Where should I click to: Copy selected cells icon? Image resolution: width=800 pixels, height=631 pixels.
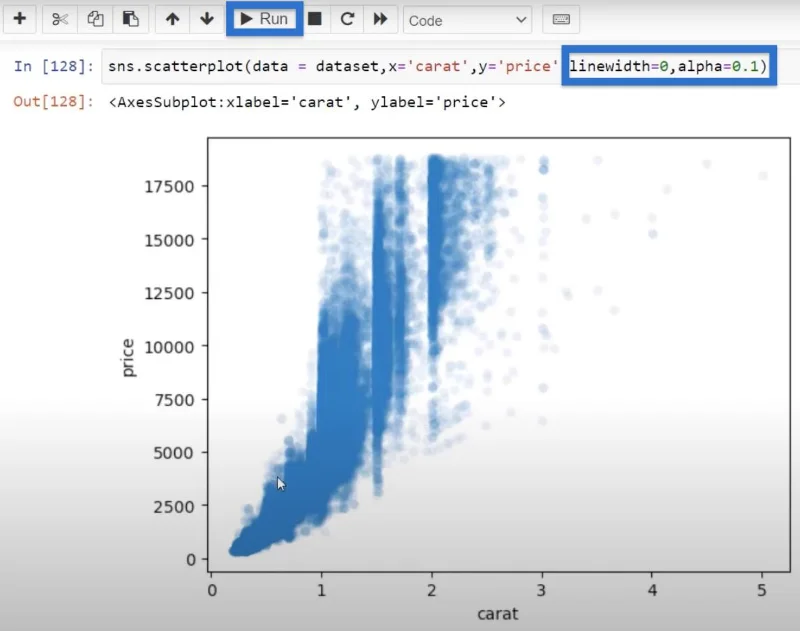pyautogui.click(x=95, y=19)
